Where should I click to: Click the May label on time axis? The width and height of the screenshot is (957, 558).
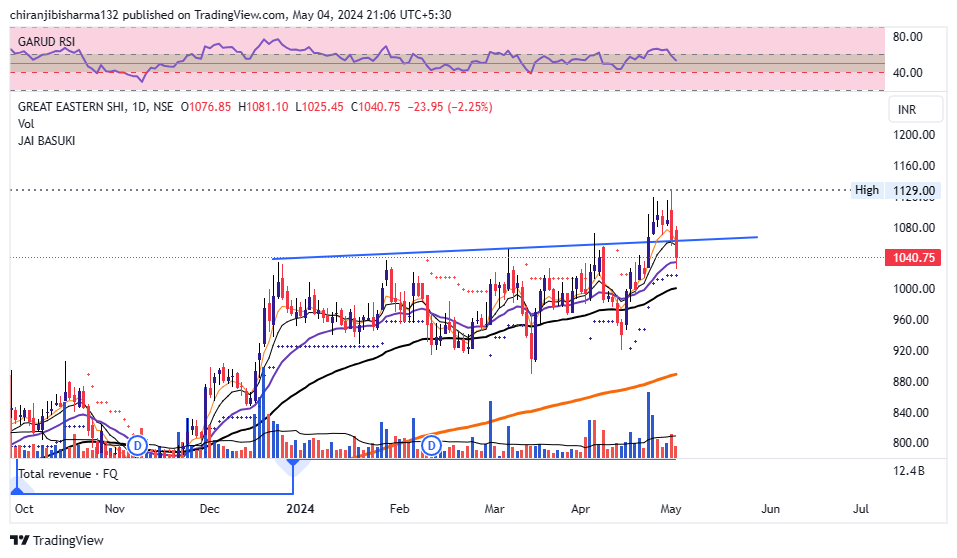click(671, 509)
